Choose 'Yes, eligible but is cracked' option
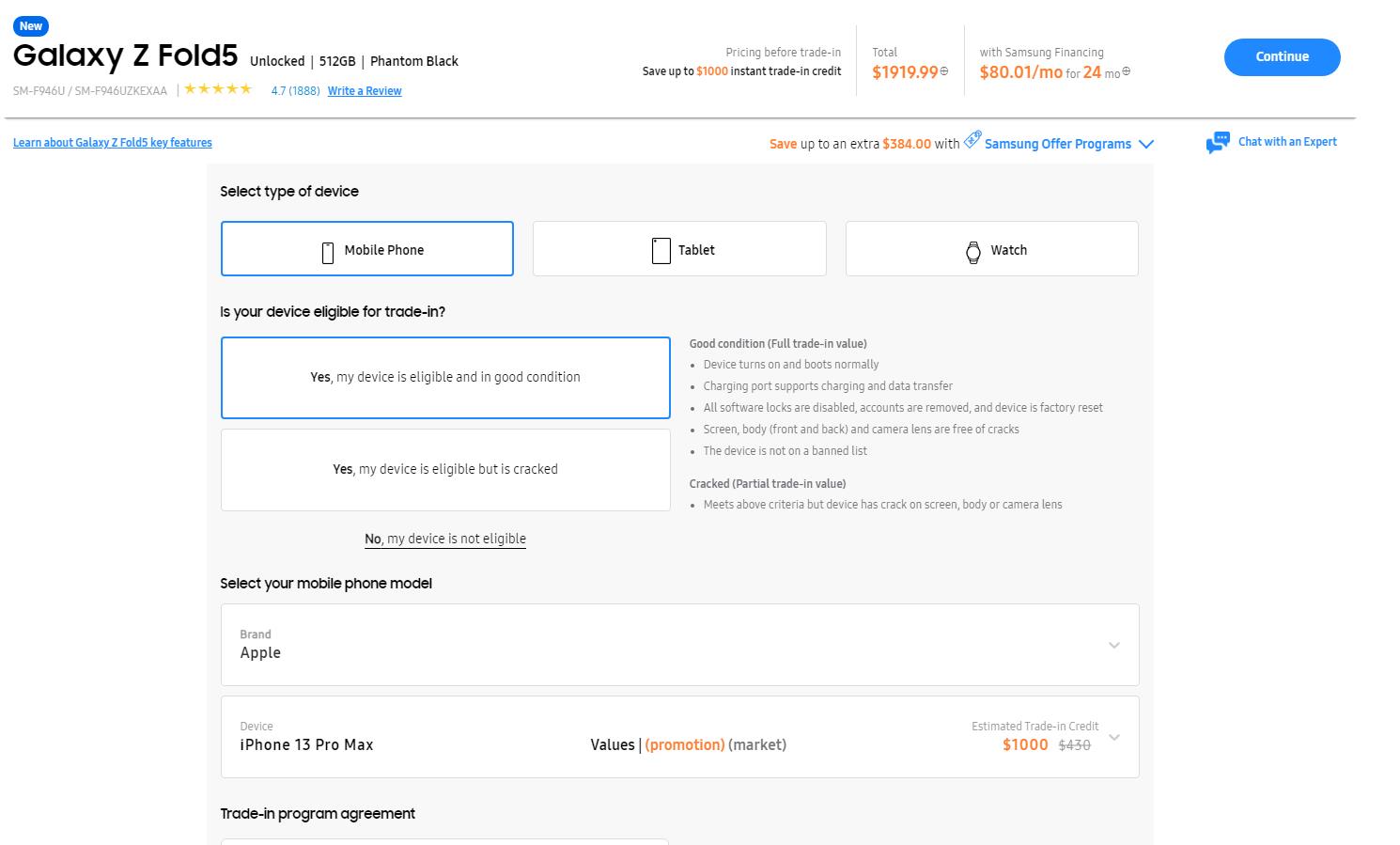 pos(445,470)
